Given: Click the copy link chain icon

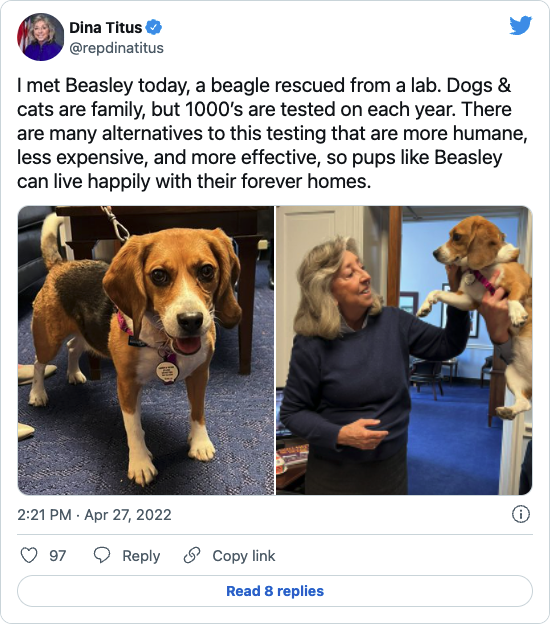Looking at the screenshot, I should 192,555.
